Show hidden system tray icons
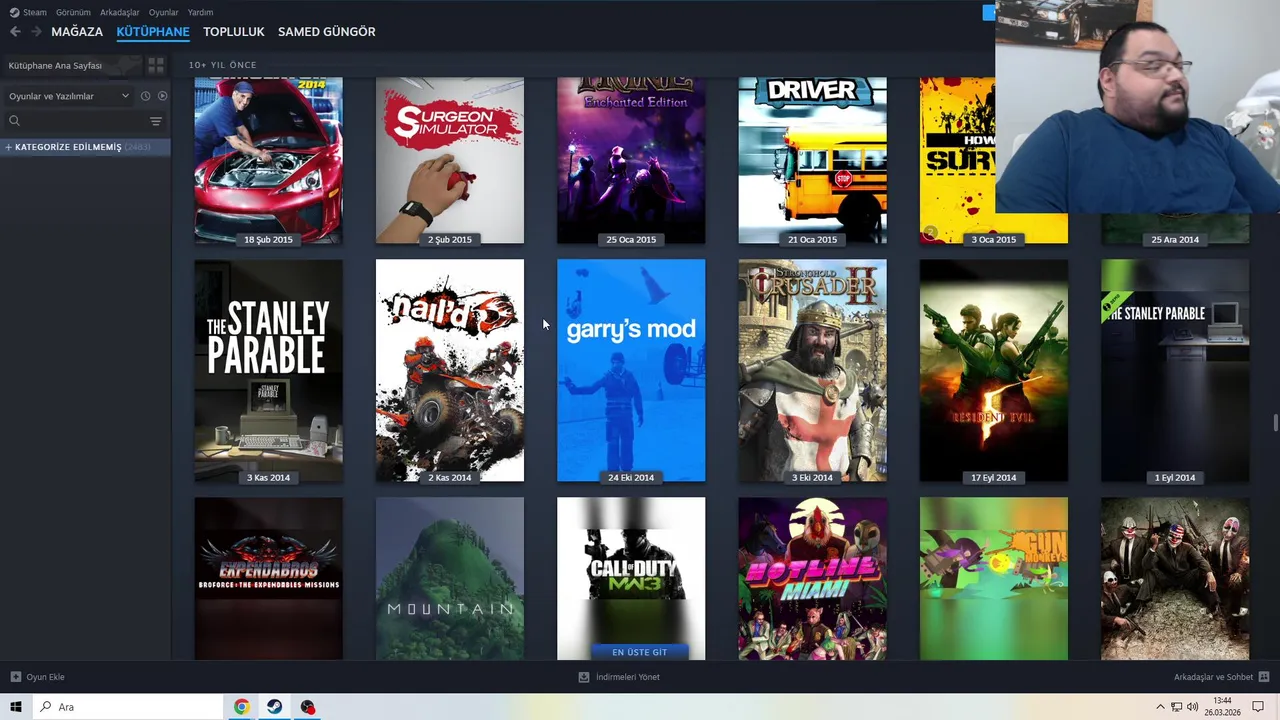Viewport: 1280px width, 720px height. click(x=1160, y=707)
